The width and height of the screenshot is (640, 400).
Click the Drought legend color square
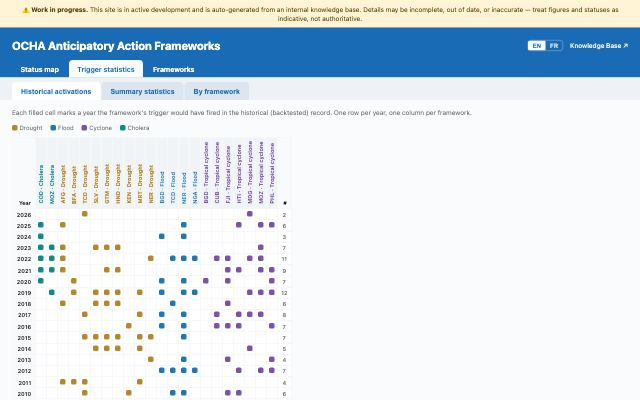15,128
